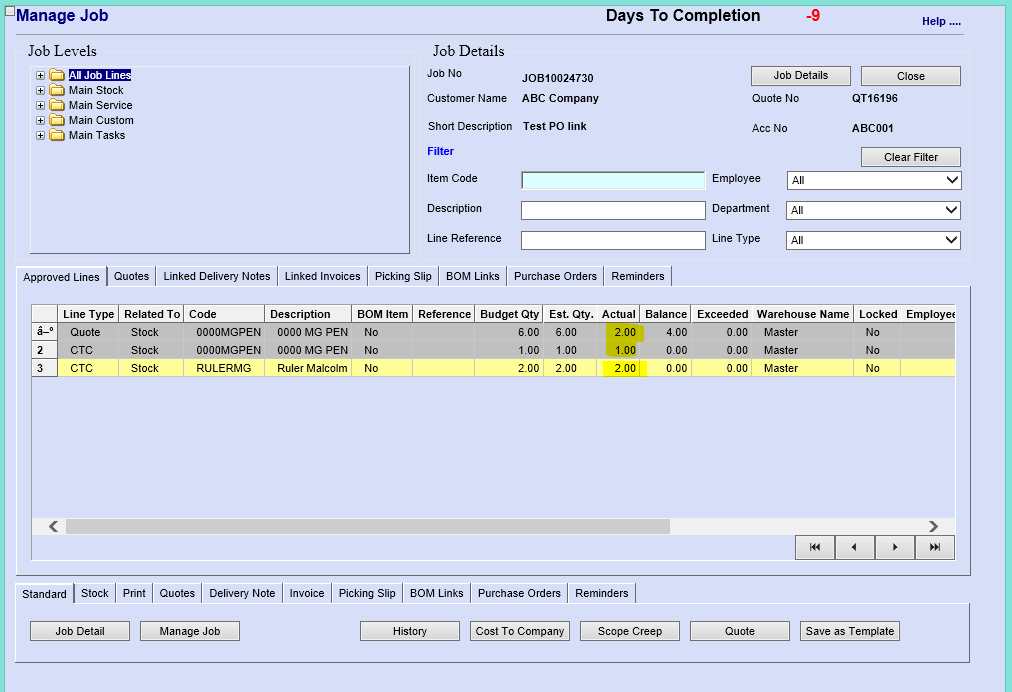Toggle the checkbox beside Manage Job title
This screenshot has height=692, width=1012.
click(10, 11)
